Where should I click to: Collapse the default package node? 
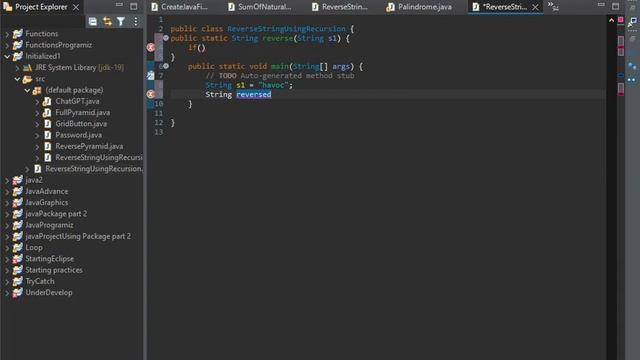(x=27, y=90)
